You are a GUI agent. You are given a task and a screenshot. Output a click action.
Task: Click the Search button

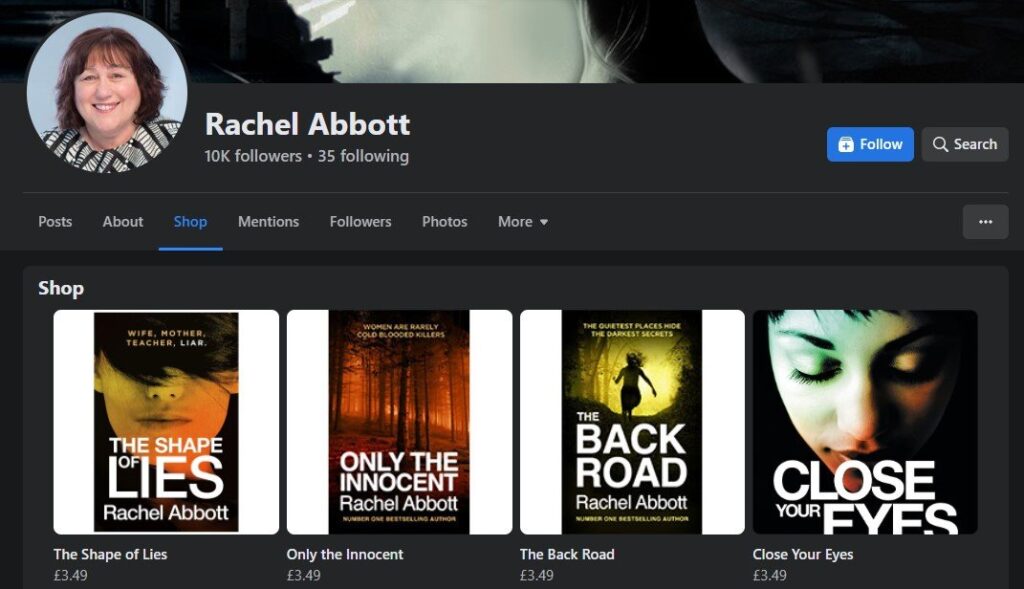pos(964,144)
